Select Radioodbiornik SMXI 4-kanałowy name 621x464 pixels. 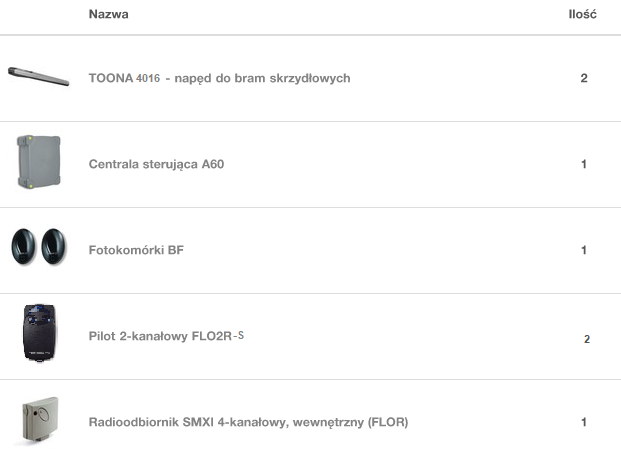[x=248, y=422]
